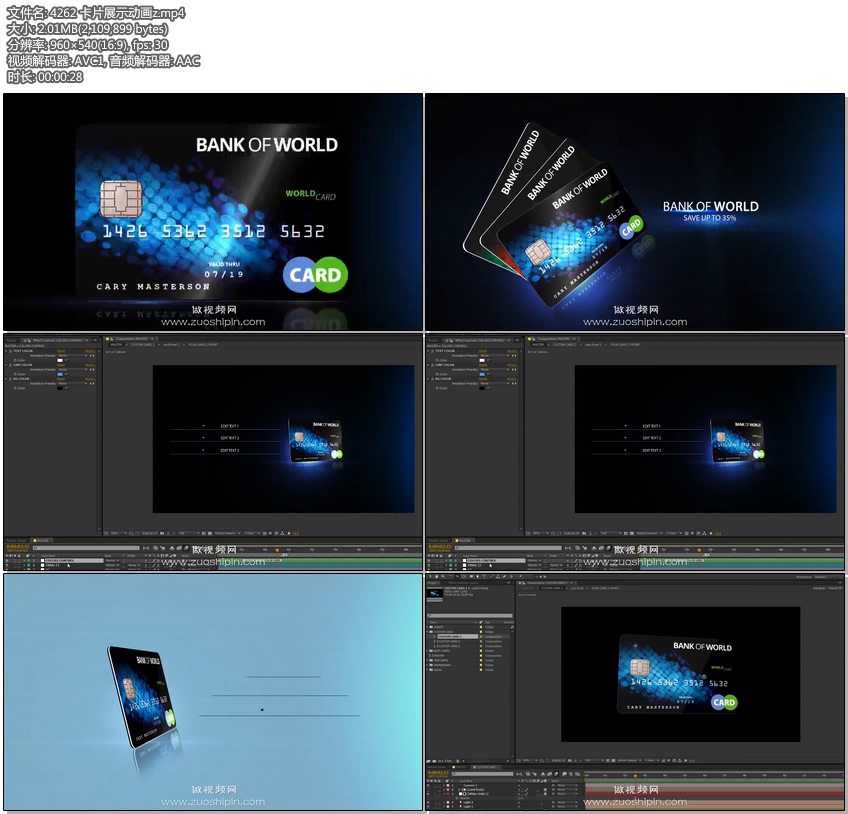This screenshot has width=848, height=814.
Task: Click the CUSTOM CARD 1 preview thumbnail in Project panel
Action: (x=435, y=592)
